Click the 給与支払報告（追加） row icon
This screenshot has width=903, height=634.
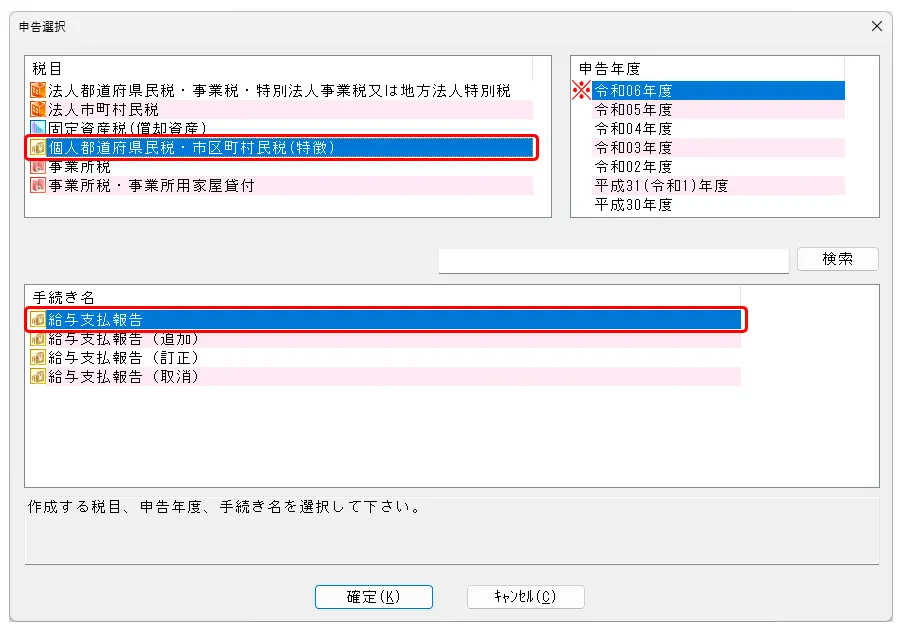(x=39, y=339)
